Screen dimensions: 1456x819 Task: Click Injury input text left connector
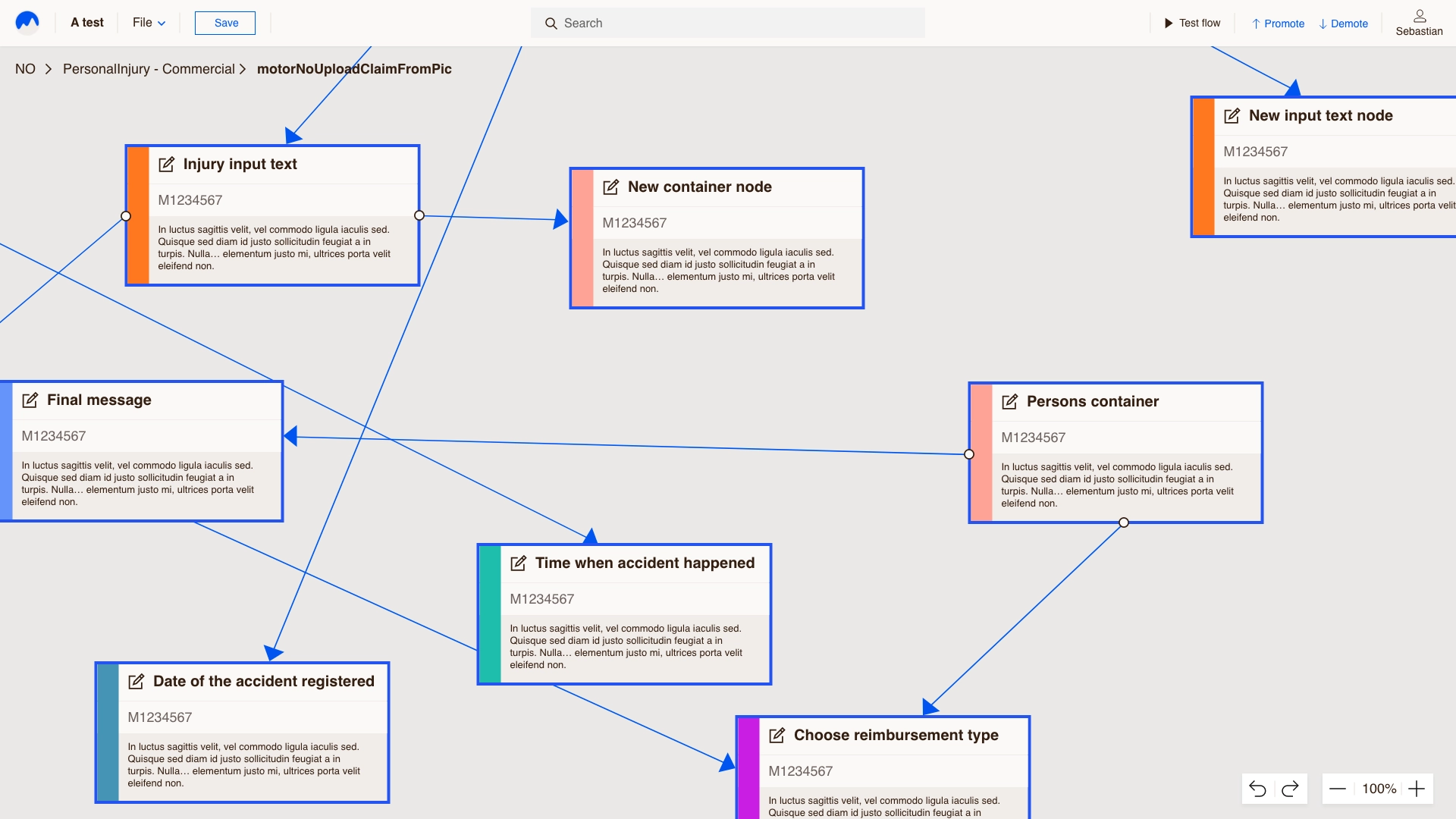pos(126,216)
